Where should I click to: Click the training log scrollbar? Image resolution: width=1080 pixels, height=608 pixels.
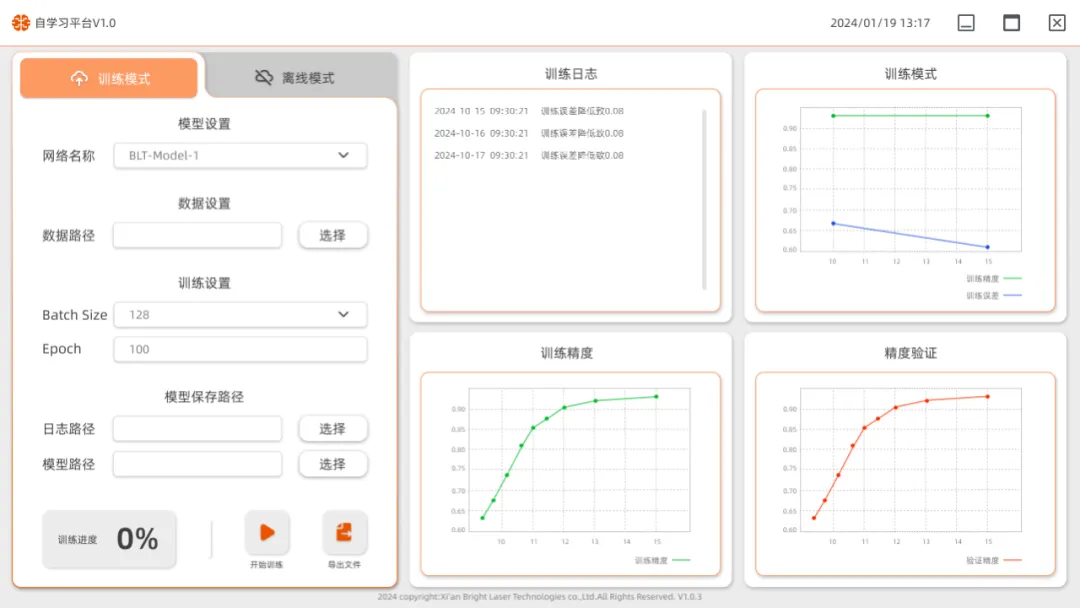coord(704,200)
